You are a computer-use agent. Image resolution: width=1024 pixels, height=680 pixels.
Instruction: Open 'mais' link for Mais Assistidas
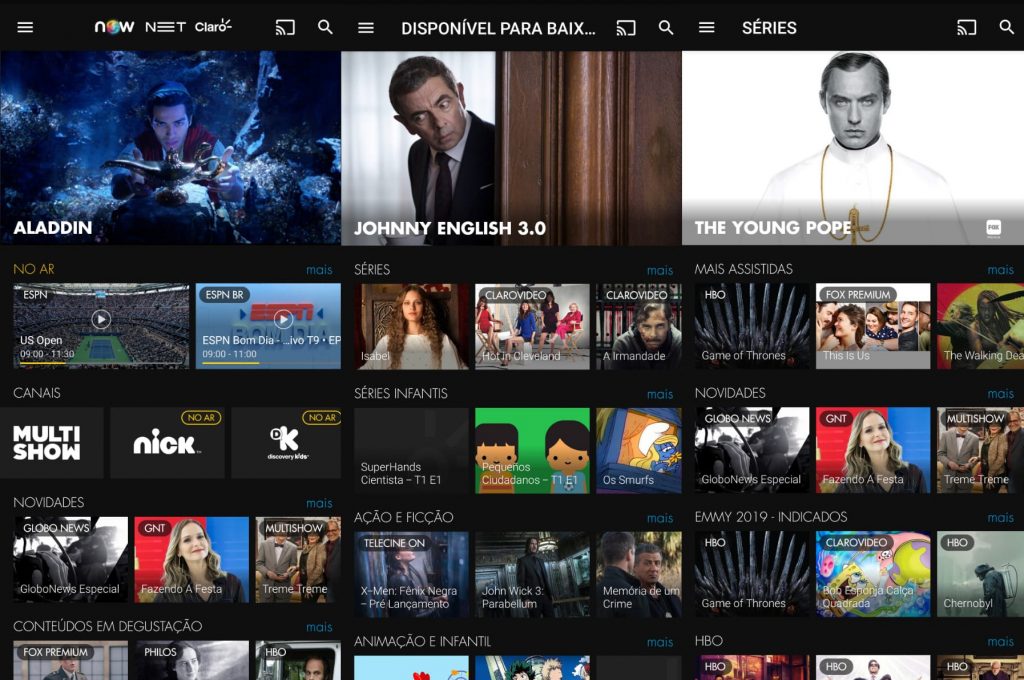tap(1000, 270)
